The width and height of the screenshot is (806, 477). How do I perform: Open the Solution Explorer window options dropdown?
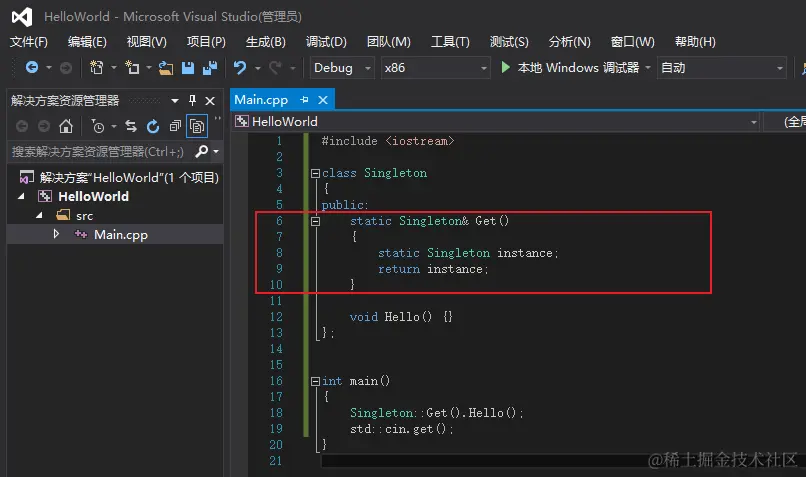[175, 101]
